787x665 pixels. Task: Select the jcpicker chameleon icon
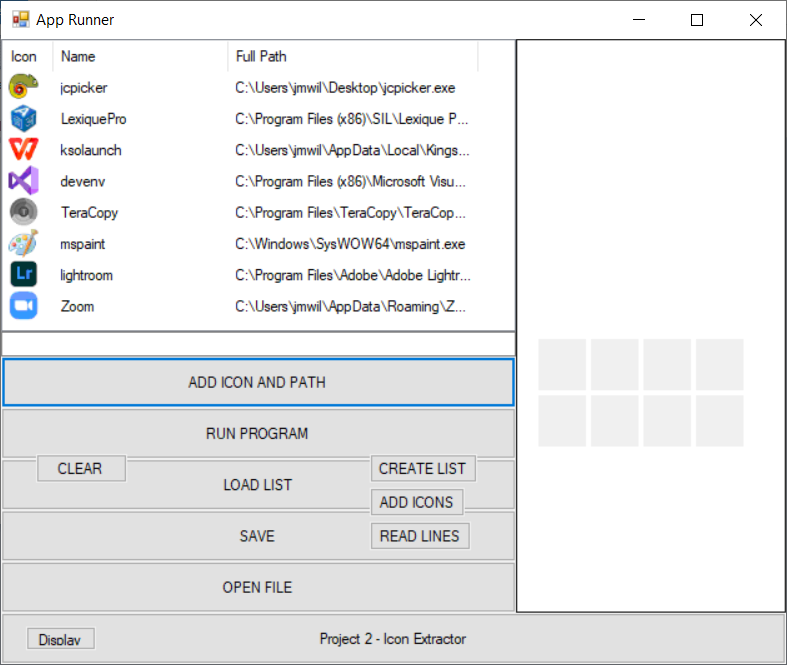(24, 86)
